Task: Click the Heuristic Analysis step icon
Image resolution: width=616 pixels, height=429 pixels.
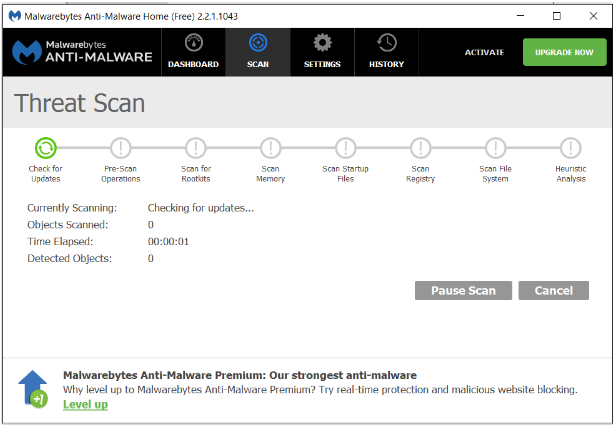Action: [x=571, y=149]
